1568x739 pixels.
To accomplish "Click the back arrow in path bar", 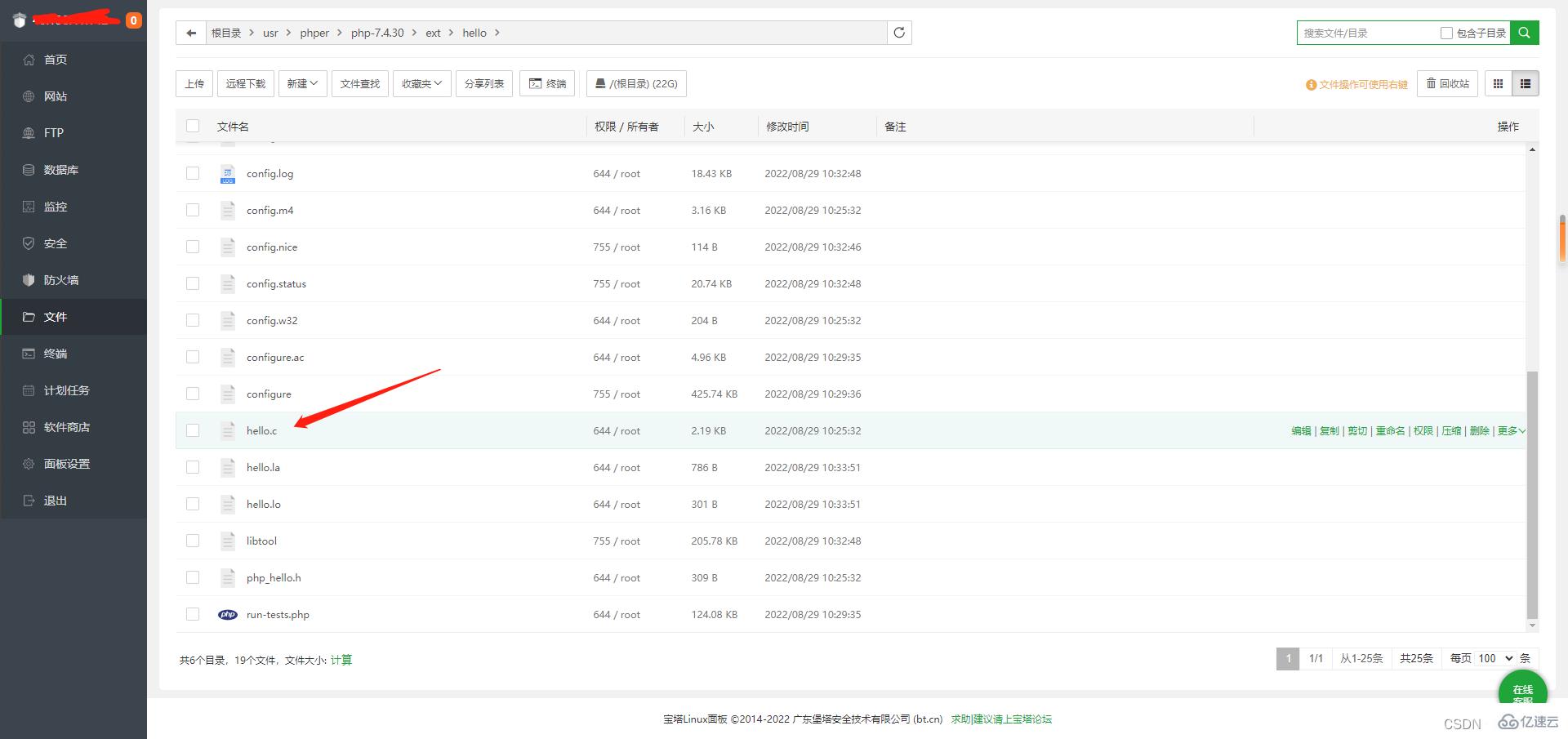I will tap(191, 33).
